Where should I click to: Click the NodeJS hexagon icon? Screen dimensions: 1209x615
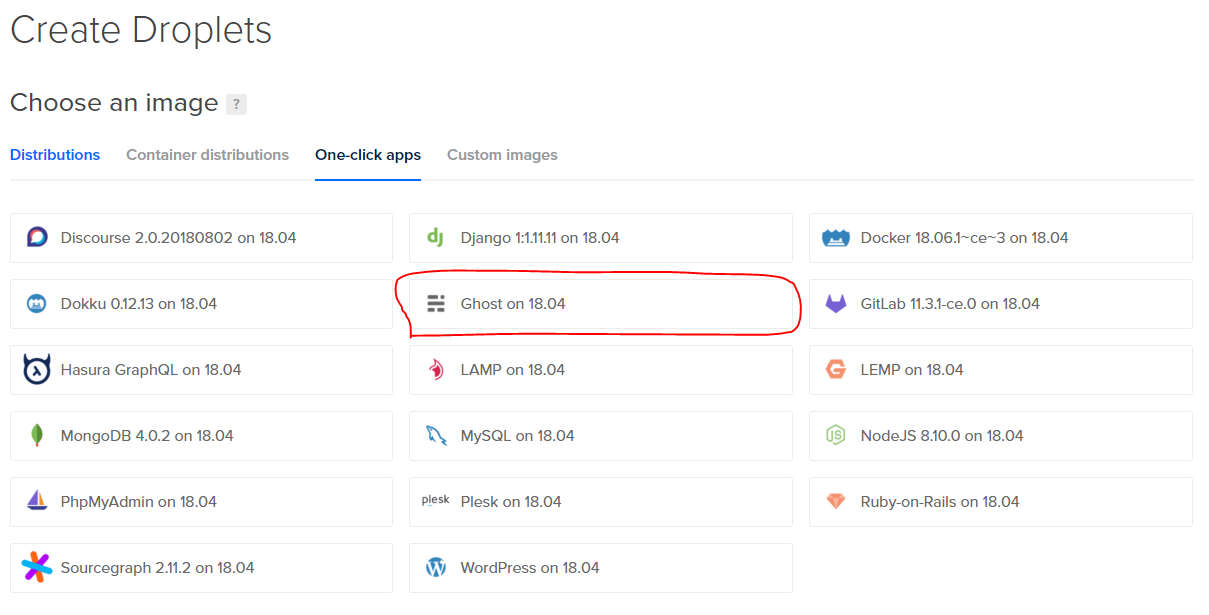(835, 436)
